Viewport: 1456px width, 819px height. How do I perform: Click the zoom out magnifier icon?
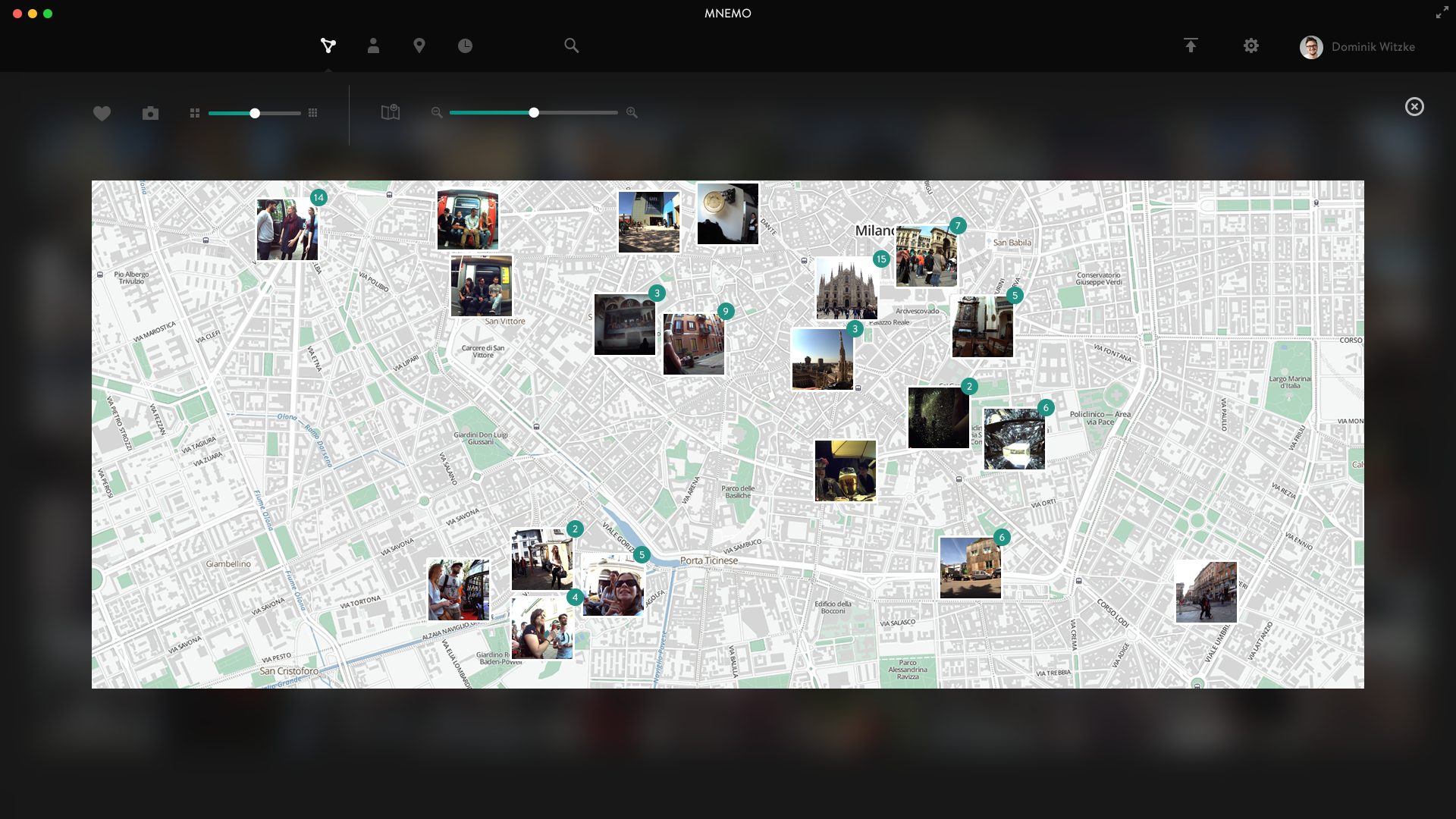click(436, 112)
